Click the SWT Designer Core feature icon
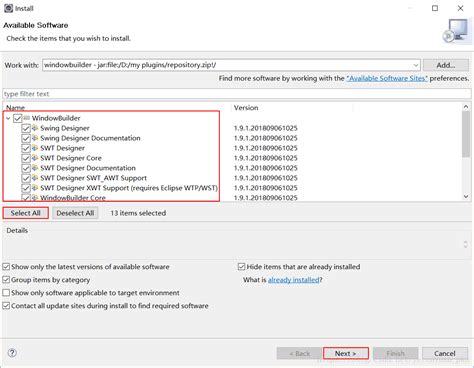Image resolution: width=474 pixels, height=368 pixels. (x=35, y=158)
